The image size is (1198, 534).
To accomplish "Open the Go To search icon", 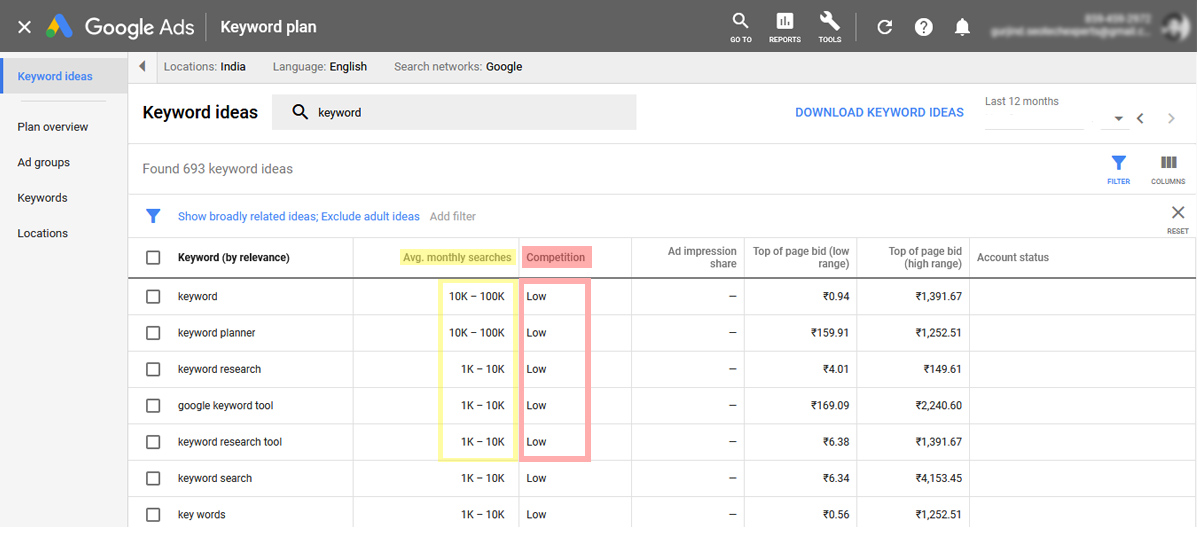I will 740,27.
